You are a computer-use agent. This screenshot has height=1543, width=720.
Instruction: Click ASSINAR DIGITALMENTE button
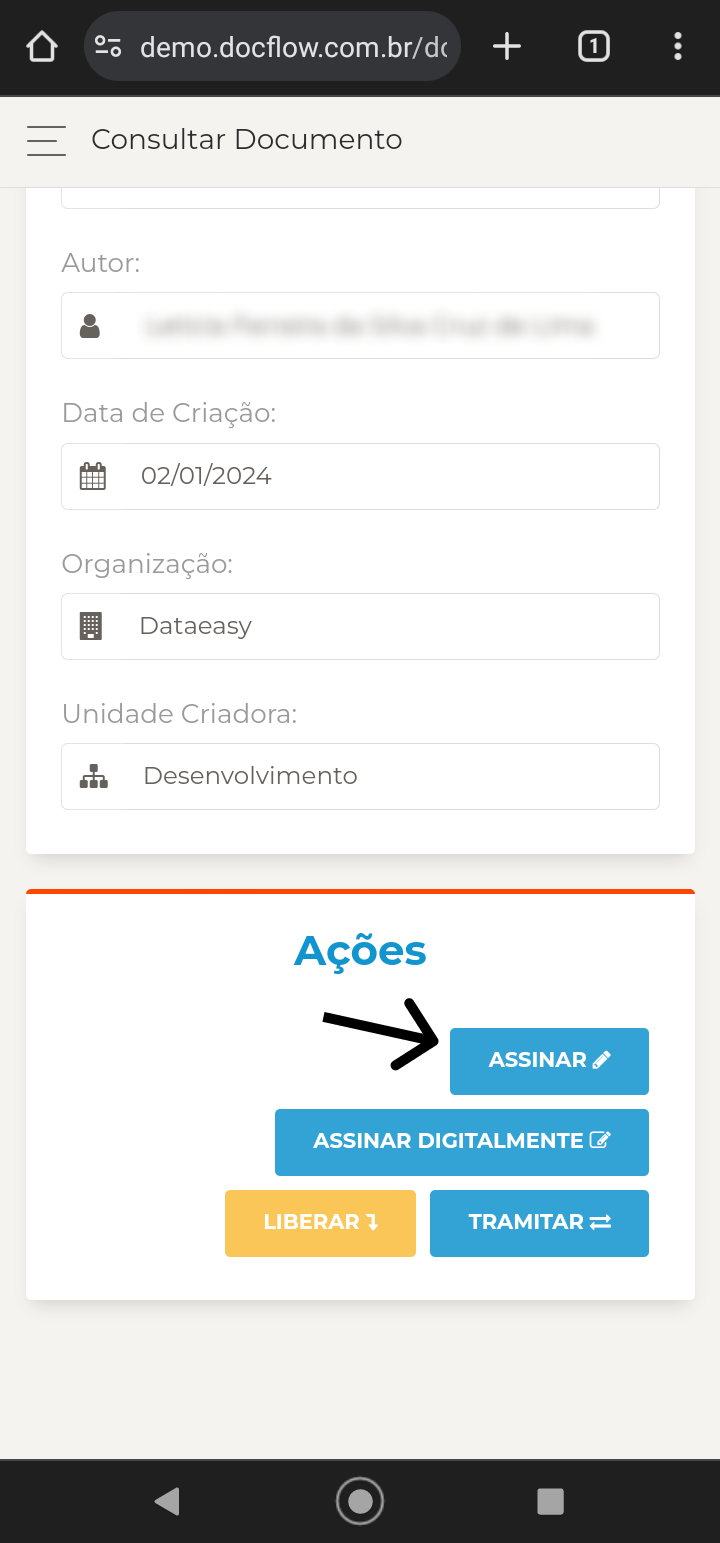click(x=462, y=1142)
